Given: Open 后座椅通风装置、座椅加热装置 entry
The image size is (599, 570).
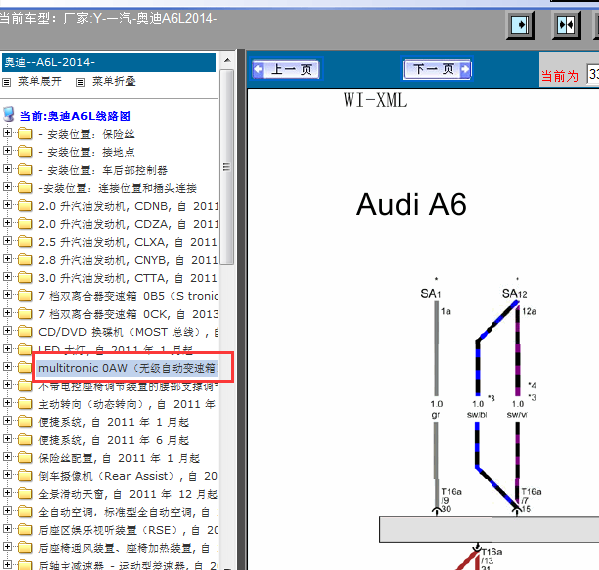Looking at the screenshot, I should [x=125, y=548].
